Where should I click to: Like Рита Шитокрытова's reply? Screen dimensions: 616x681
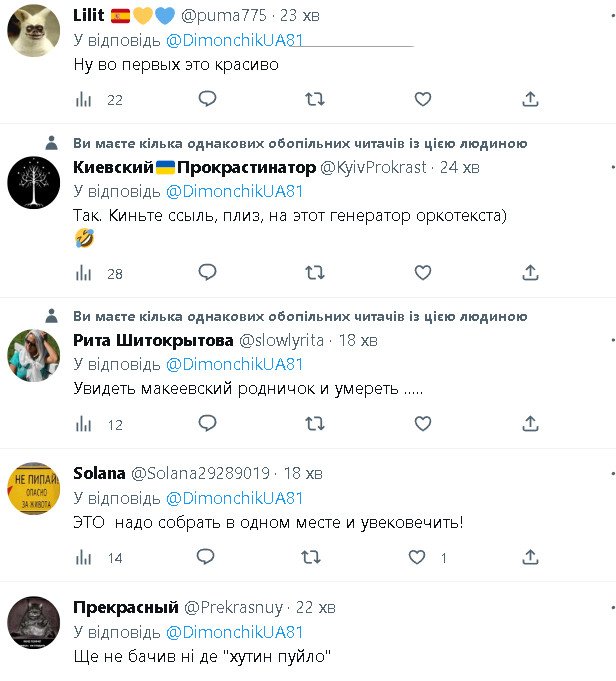click(423, 424)
